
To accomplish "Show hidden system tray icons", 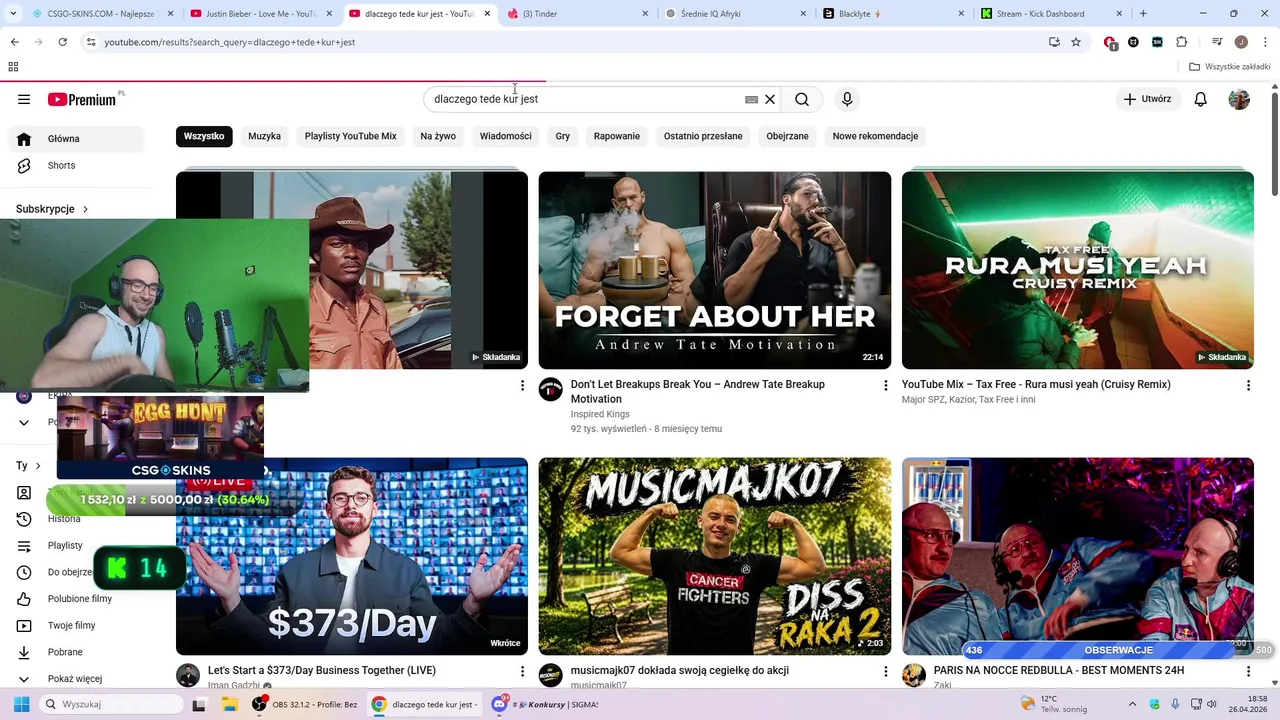I will (1132, 704).
